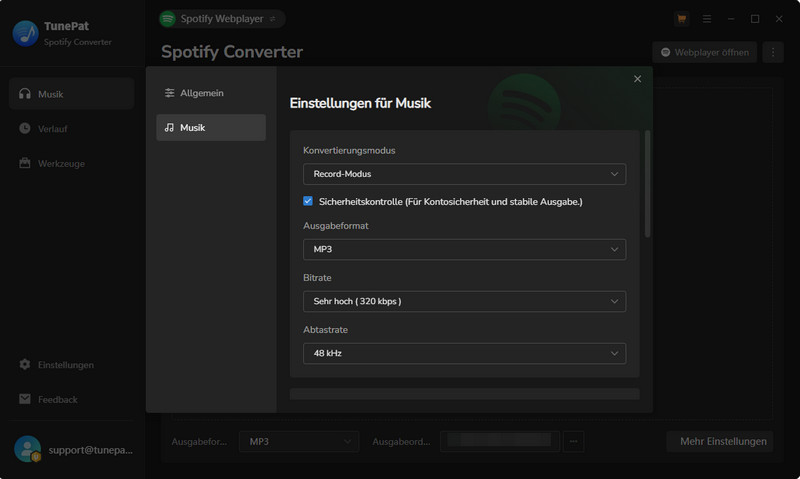Screen dimensions: 800x479
Task: Click the TunePat logo icon
Action: pyautogui.click(x=26, y=33)
